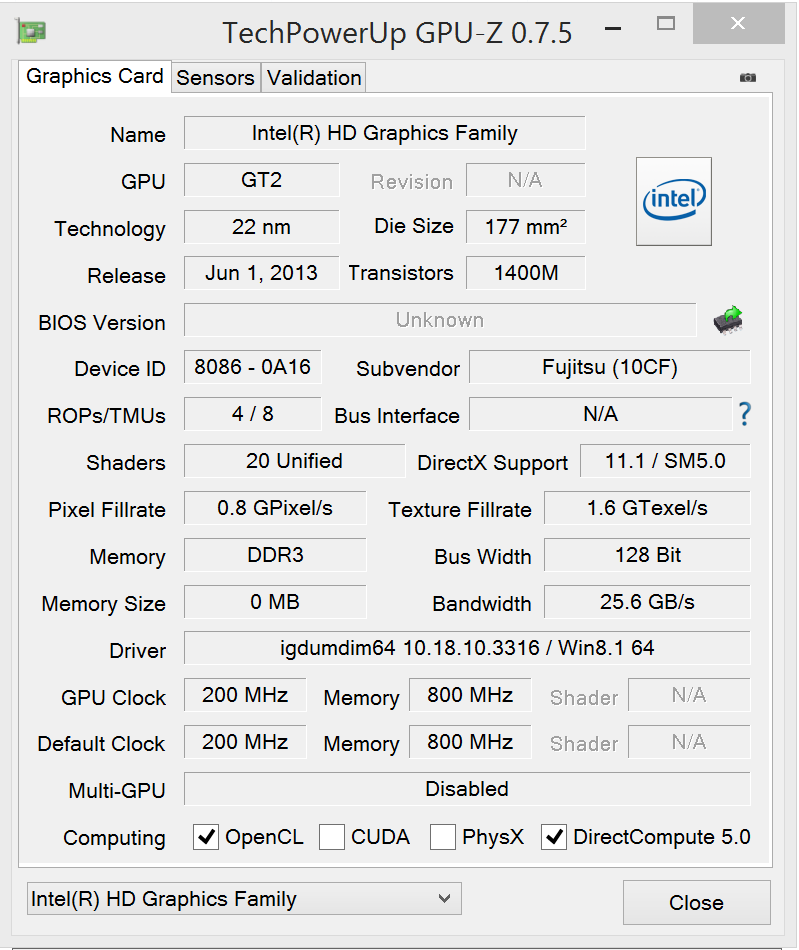Toggle the PhysX checkbox
Viewport: 799px width, 950px height.
point(443,837)
